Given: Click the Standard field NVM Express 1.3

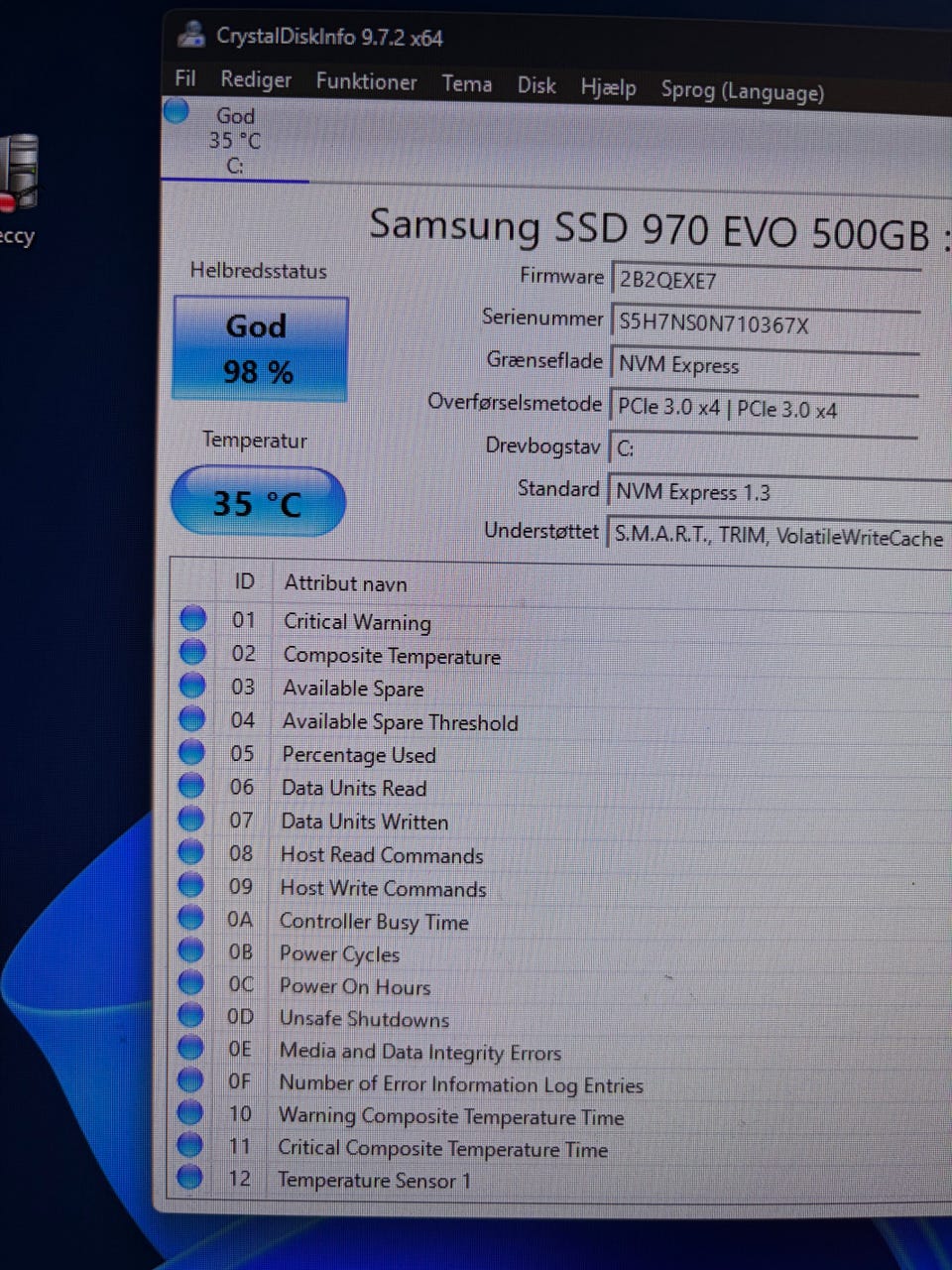Looking at the screenshot, I should tap(779, 492).
